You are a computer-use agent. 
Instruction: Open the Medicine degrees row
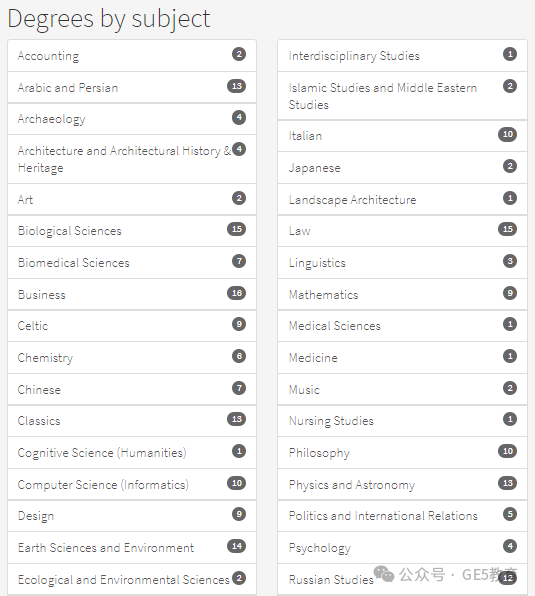click(x=402, y=358)
